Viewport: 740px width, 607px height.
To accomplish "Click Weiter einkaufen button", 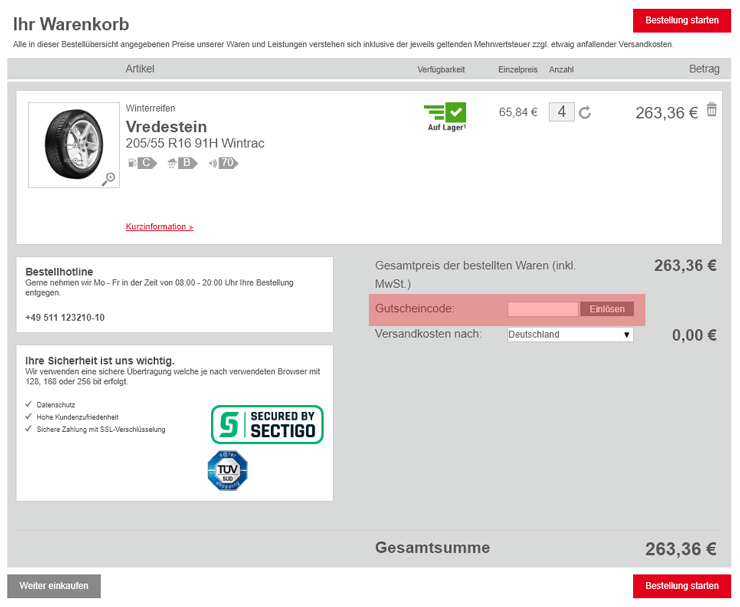I will (54, 586).
